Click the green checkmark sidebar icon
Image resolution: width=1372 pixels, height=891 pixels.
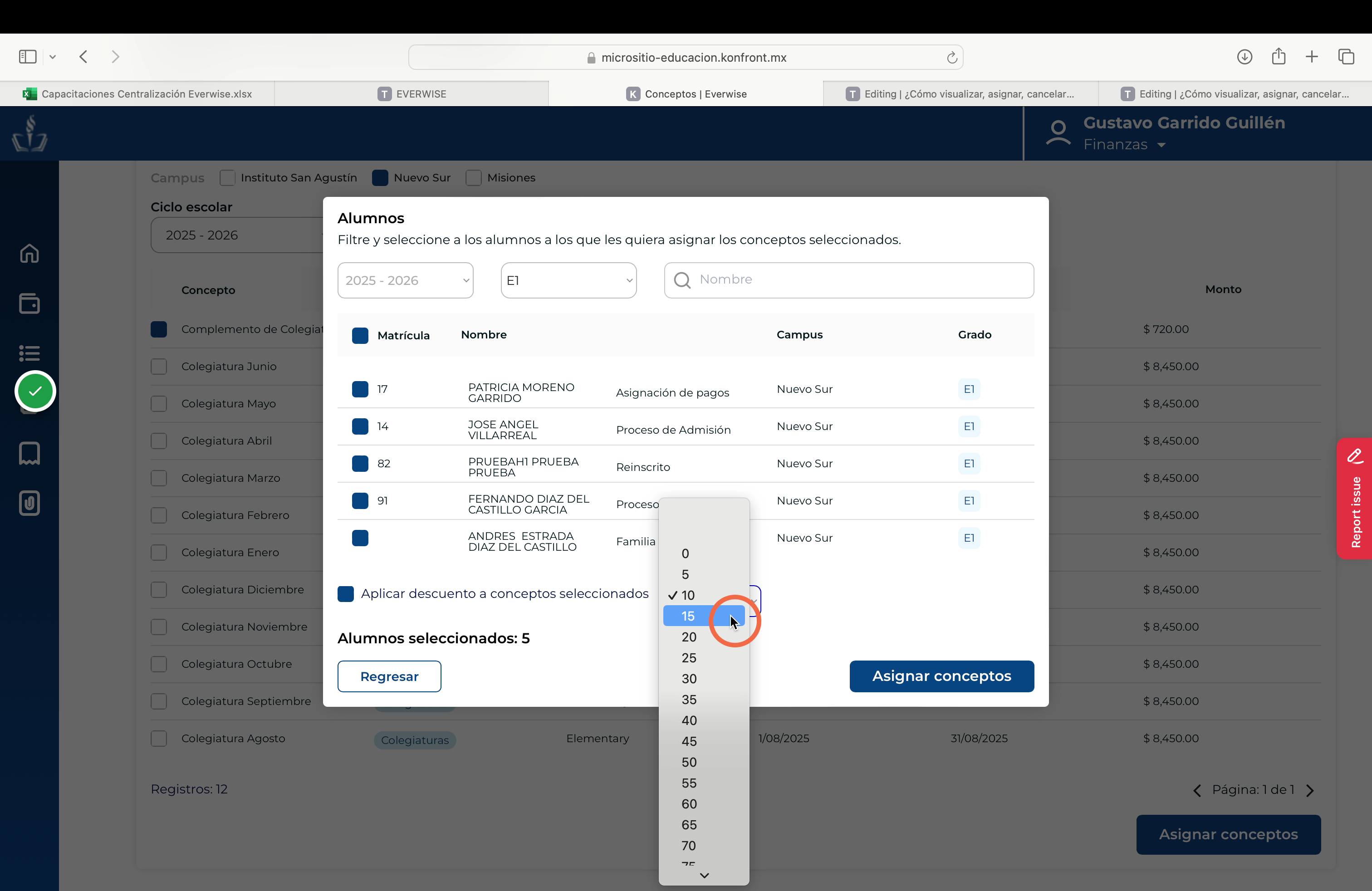(35, 392)
